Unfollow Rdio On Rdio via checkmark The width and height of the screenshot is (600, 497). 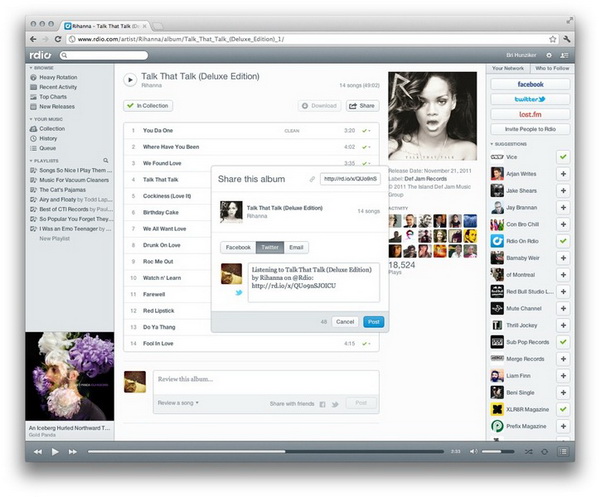(563, 241)
